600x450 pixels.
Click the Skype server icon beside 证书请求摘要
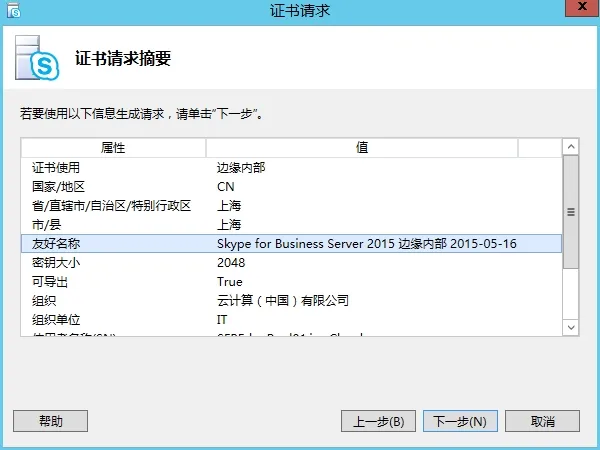(x=37, y=58)
